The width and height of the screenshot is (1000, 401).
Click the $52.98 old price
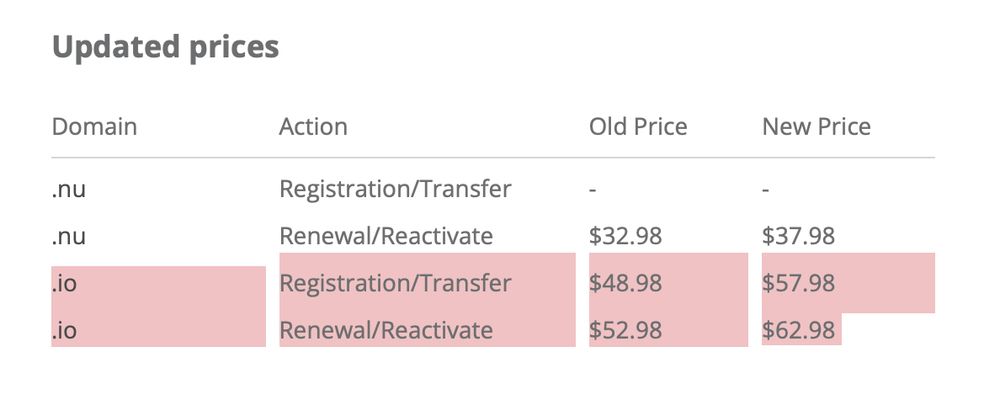pos(626,330)
